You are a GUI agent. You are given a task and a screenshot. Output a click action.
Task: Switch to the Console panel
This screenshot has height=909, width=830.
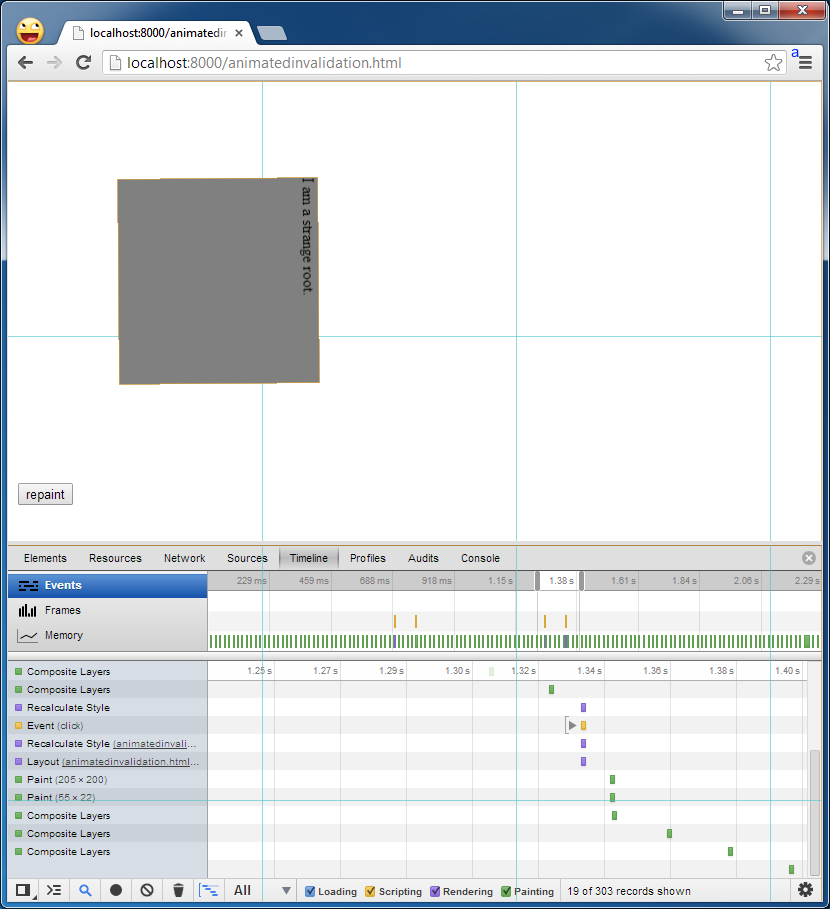tap(480, 558)
